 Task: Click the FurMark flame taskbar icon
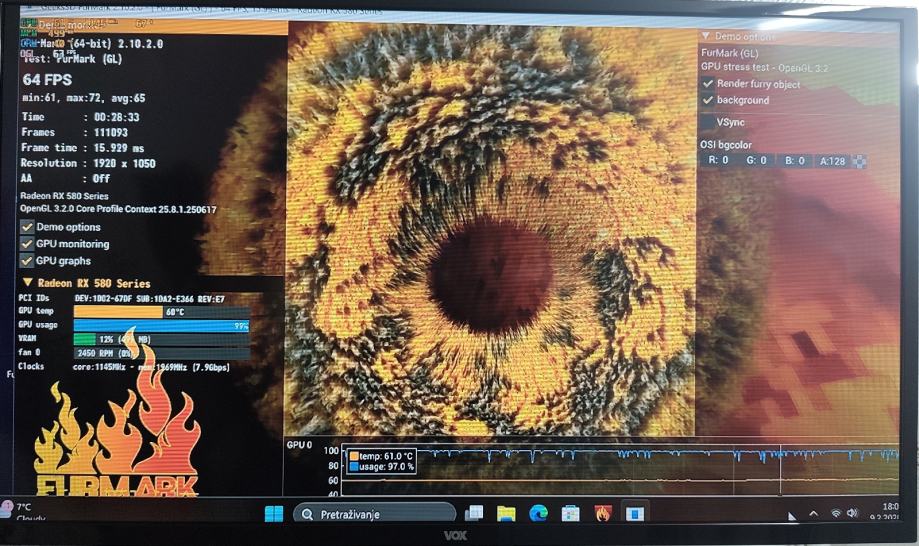click(603, 513)
